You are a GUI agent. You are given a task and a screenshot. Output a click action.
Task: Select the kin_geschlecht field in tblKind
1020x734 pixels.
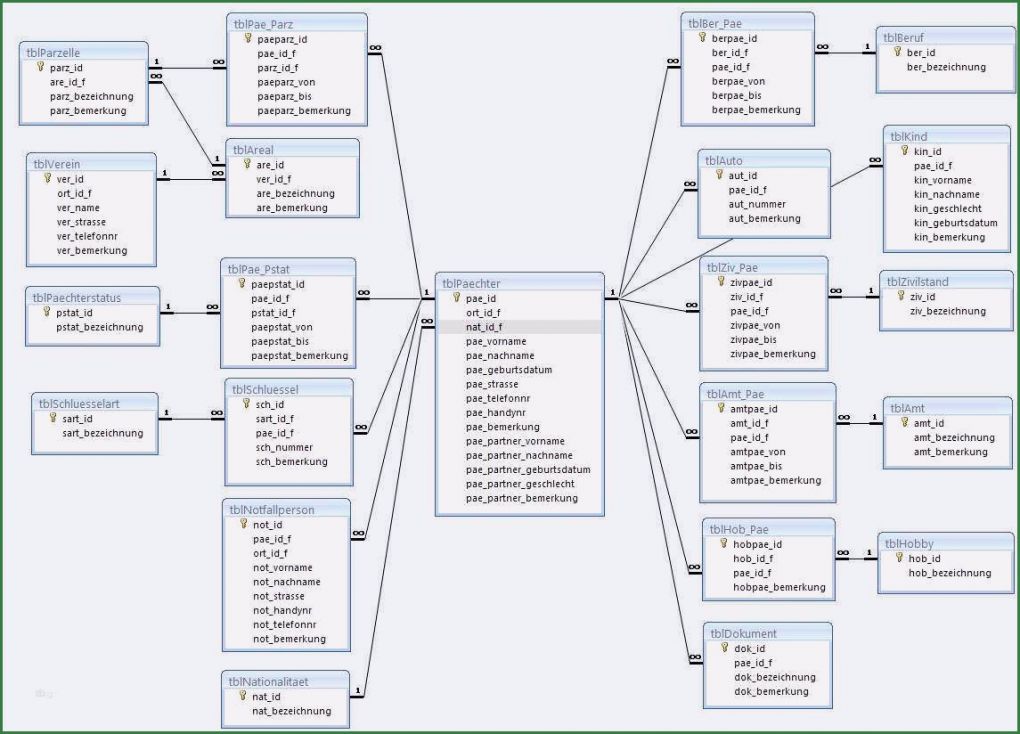[949, 208]
